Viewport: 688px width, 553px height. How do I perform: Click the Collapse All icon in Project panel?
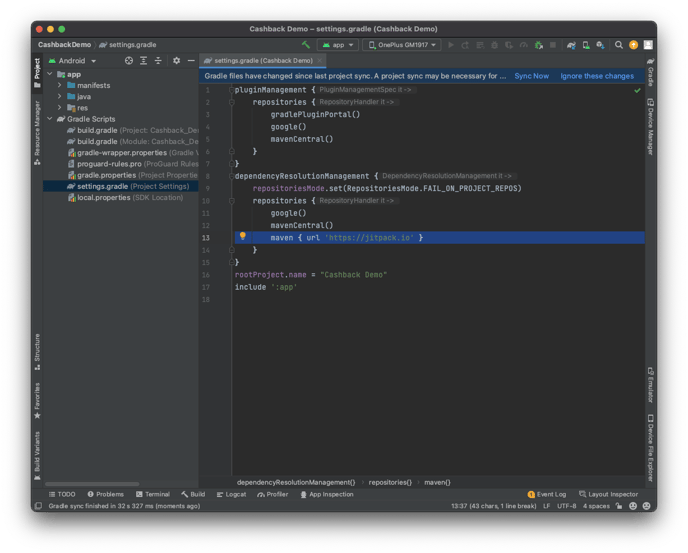pos(157,60)
